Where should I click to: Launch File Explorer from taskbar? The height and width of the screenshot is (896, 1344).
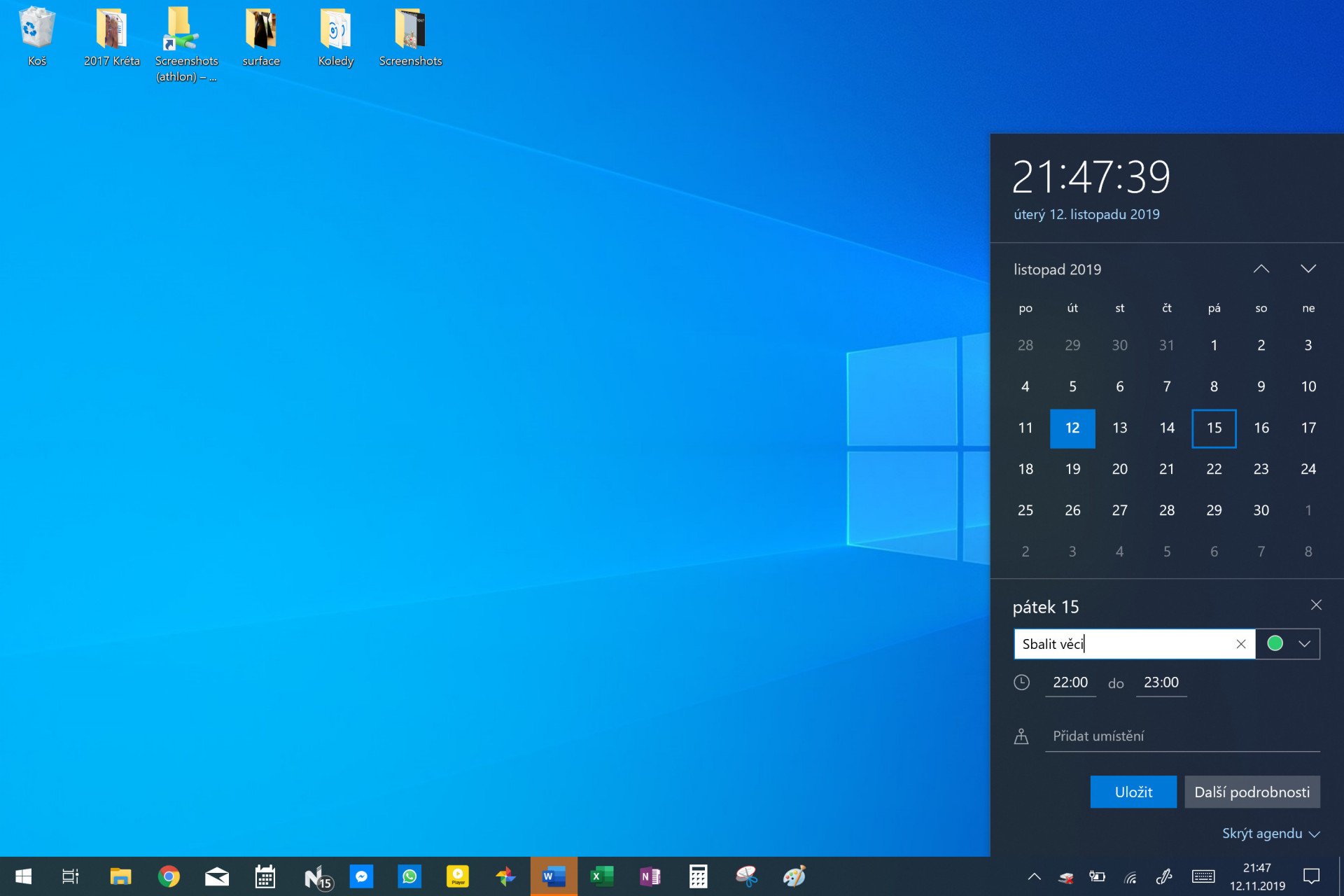click(x=120, y=876)
